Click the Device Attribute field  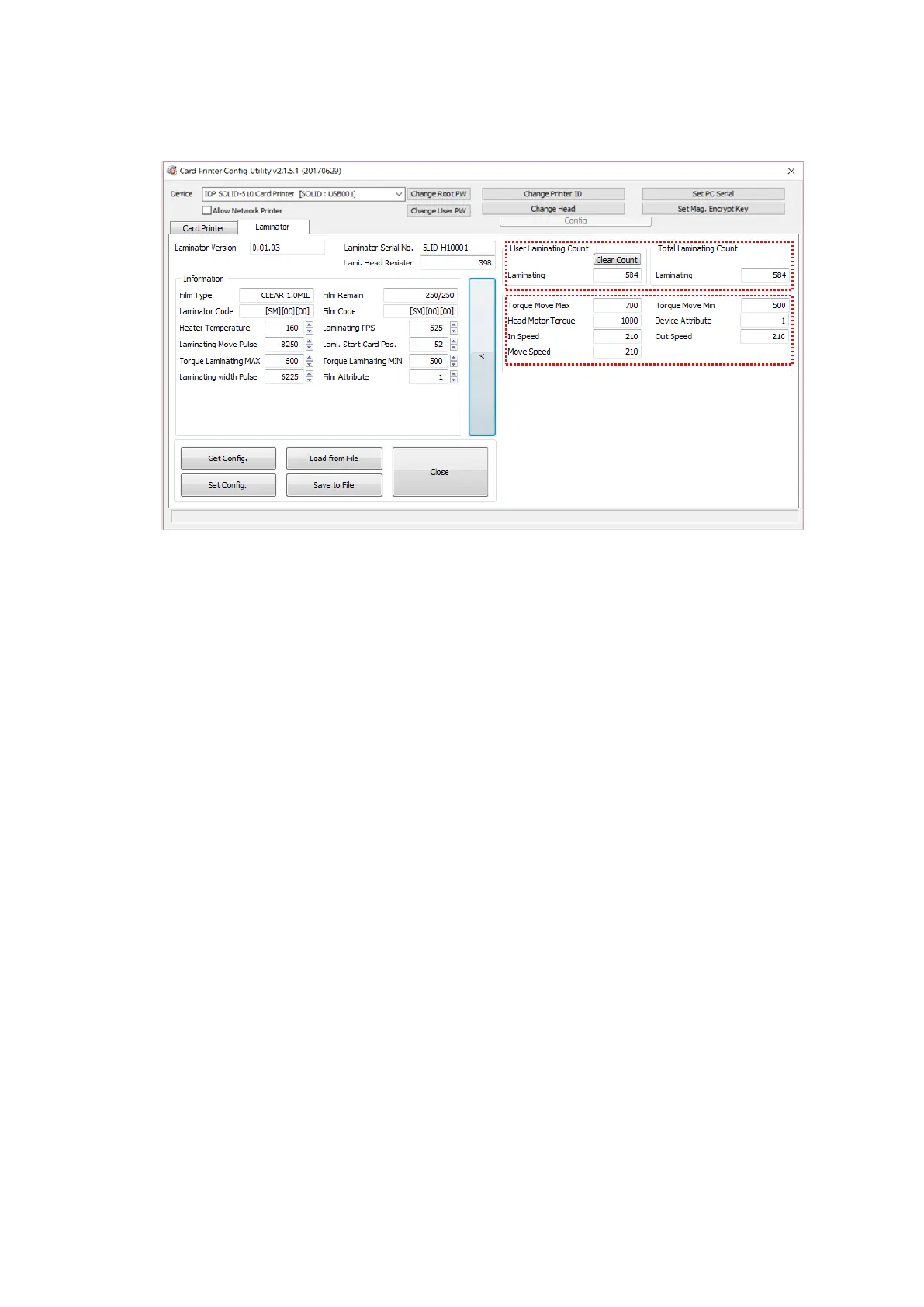[764, 321]
